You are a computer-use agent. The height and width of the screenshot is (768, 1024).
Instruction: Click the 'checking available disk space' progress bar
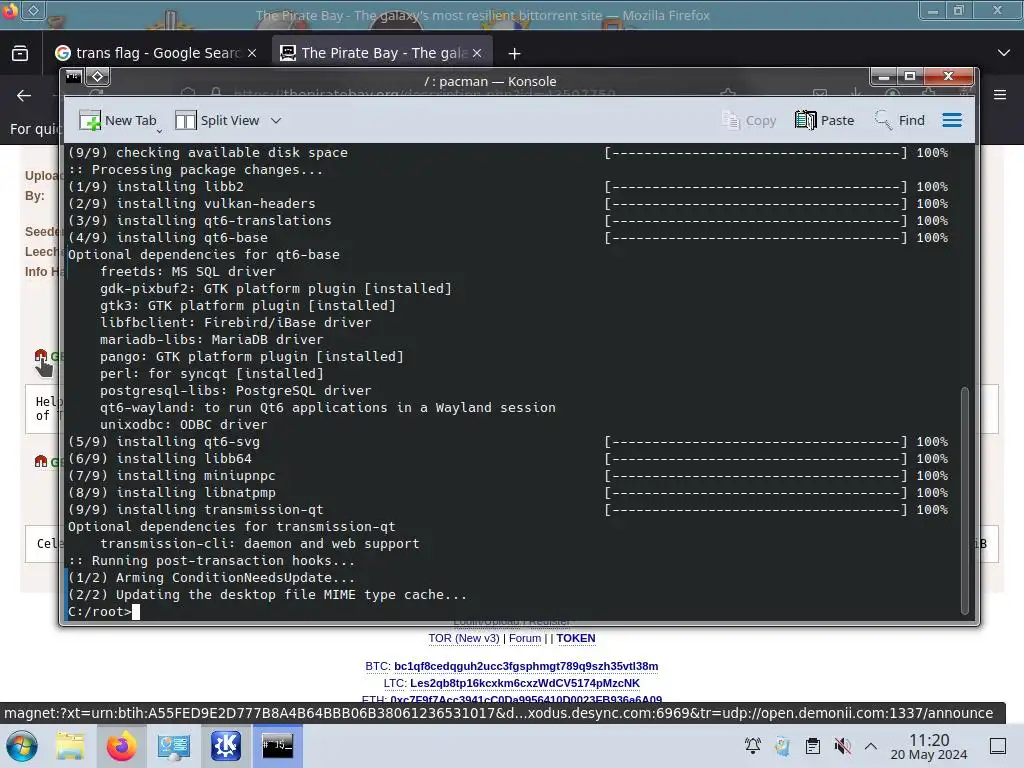pyautogui.click(x=756, y=153)
